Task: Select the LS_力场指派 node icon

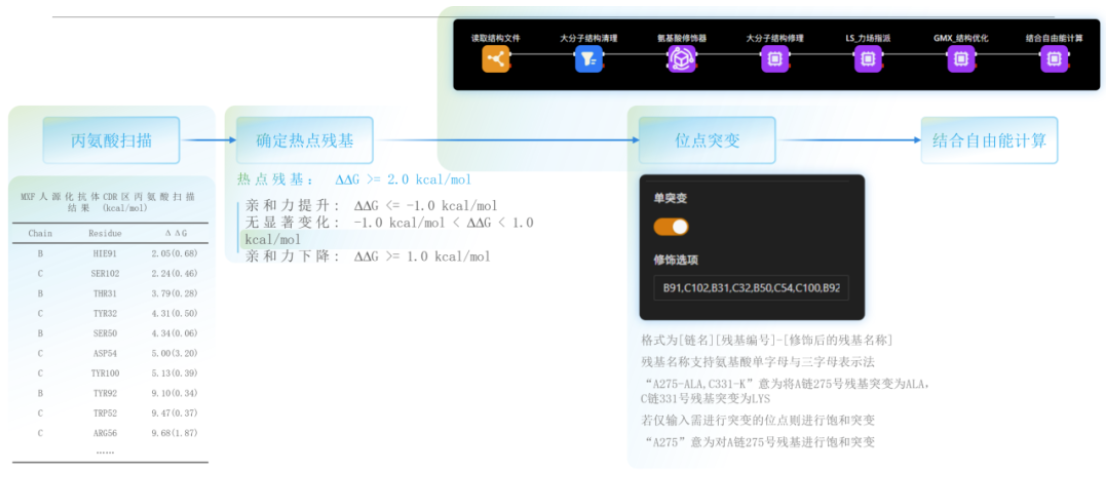Action: click(867, 60)
